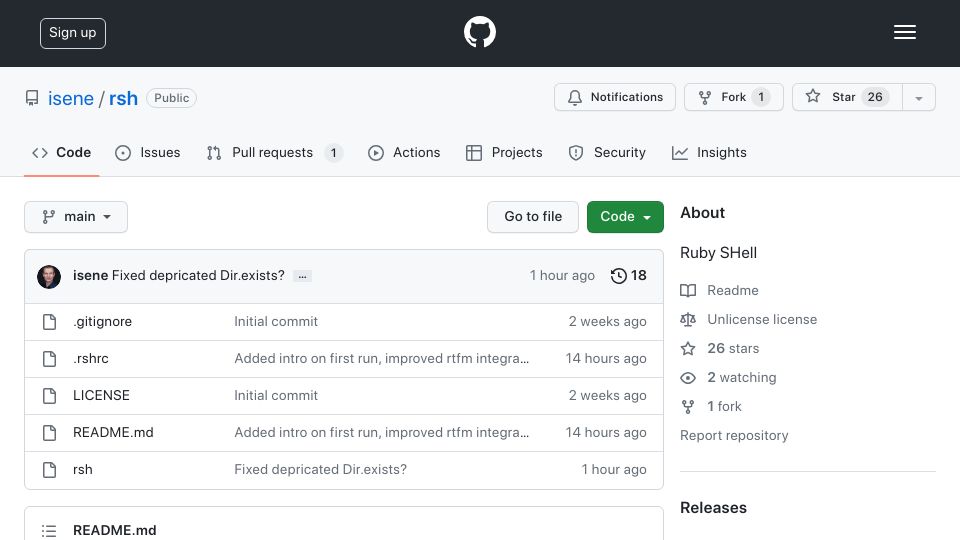960x540 pixels.
Task: Open the green Code dropdown
Action: 625,217
